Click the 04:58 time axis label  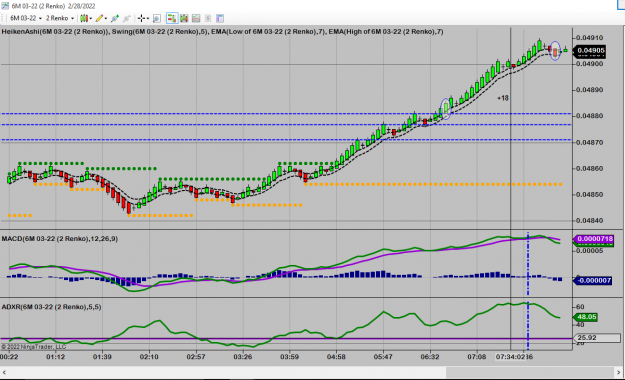pyautogui.click(x=336, y=357)
